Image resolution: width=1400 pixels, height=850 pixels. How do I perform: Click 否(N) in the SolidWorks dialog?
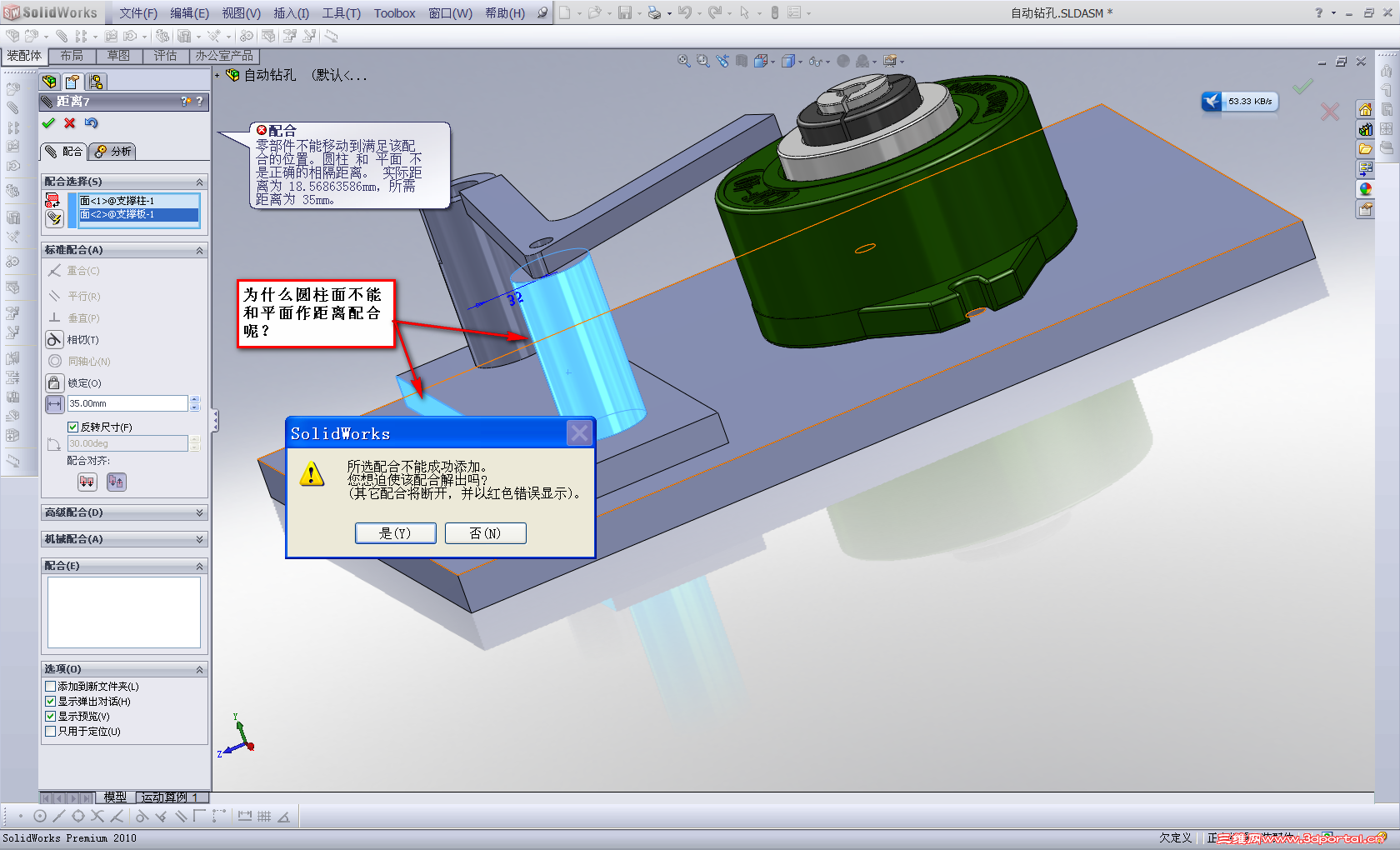486,533
